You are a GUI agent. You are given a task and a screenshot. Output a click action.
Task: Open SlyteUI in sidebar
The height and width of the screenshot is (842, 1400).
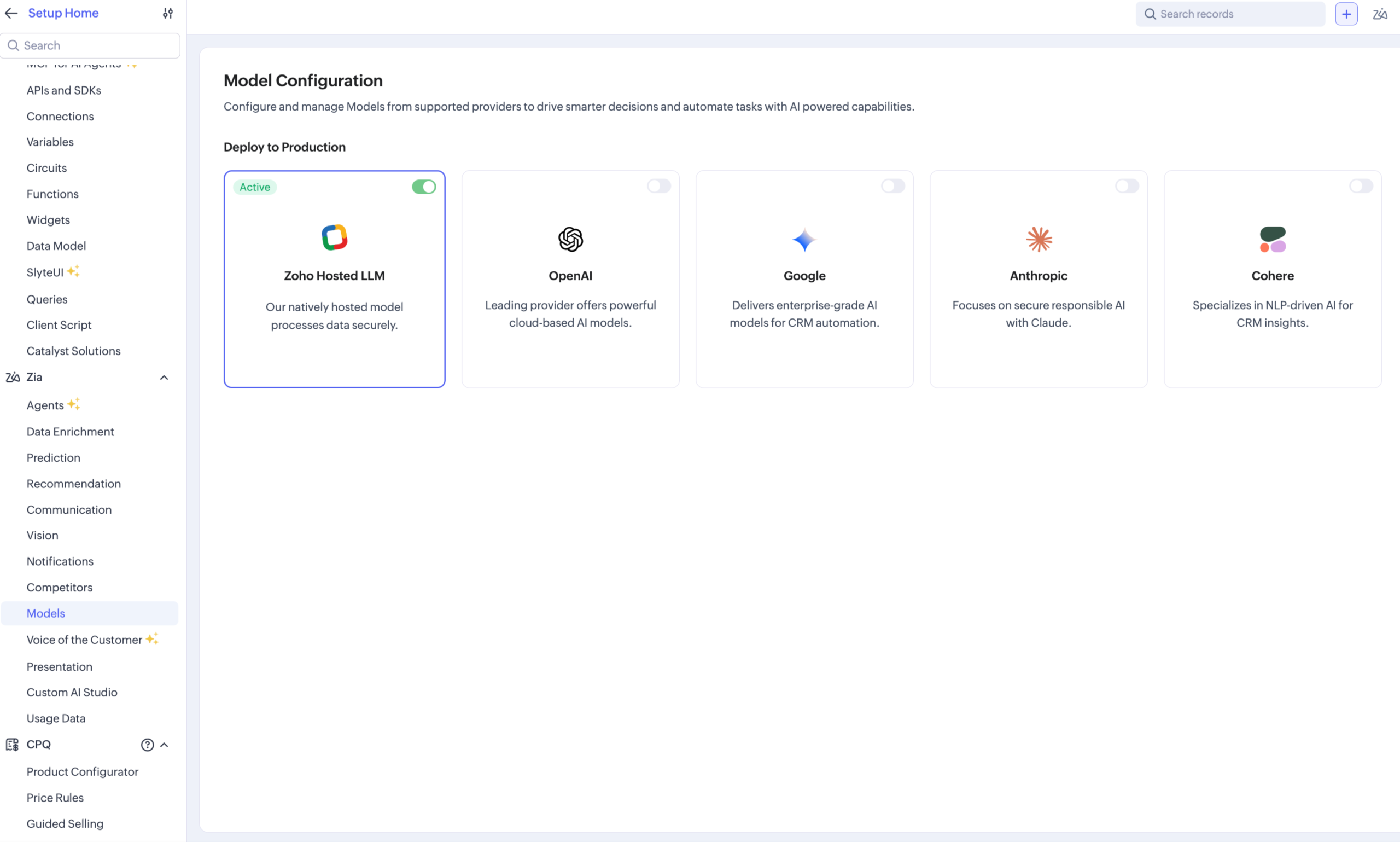coord(45,272)
